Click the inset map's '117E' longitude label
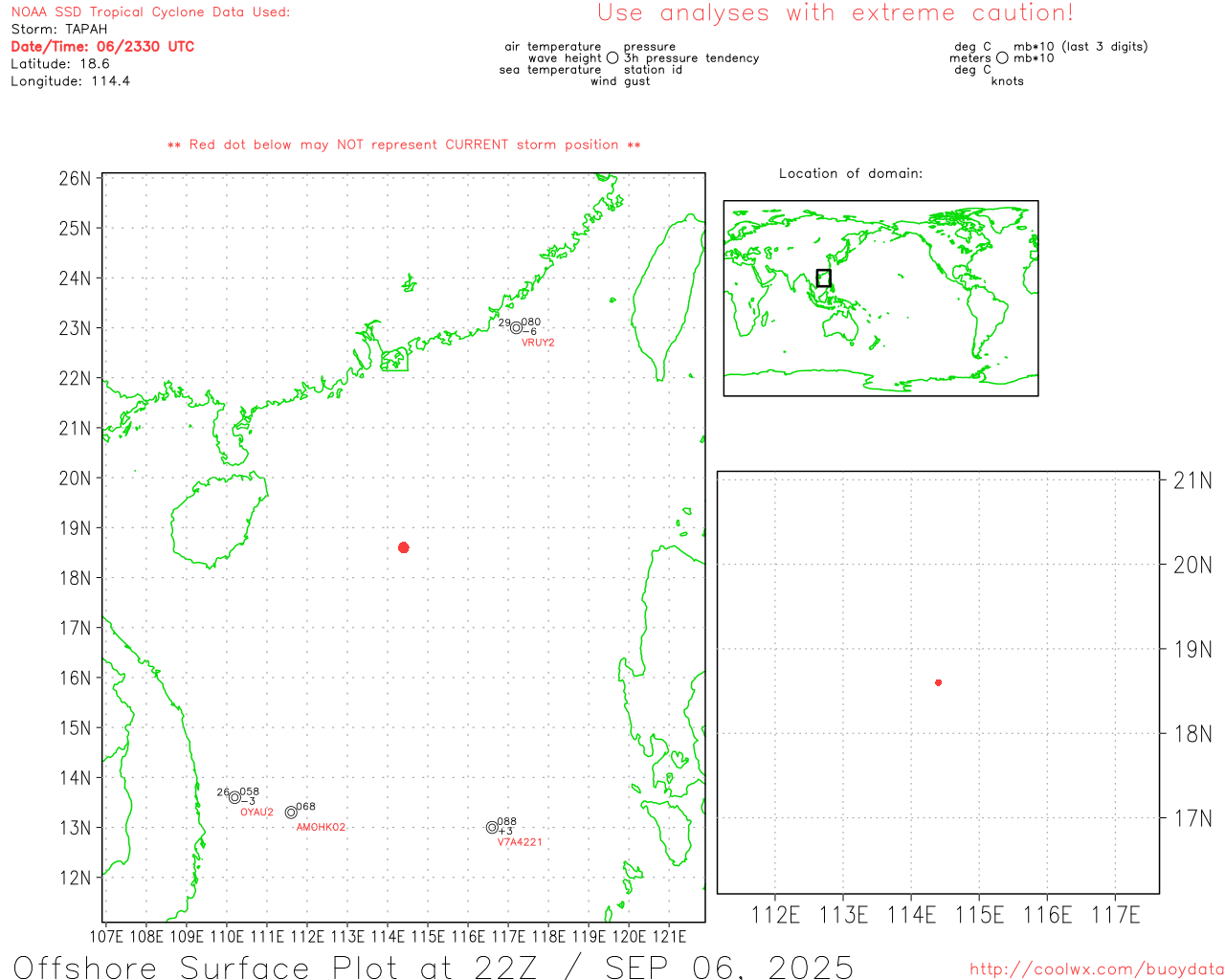Screen dimensions: 1225x980 click(x=1116, y=915)
